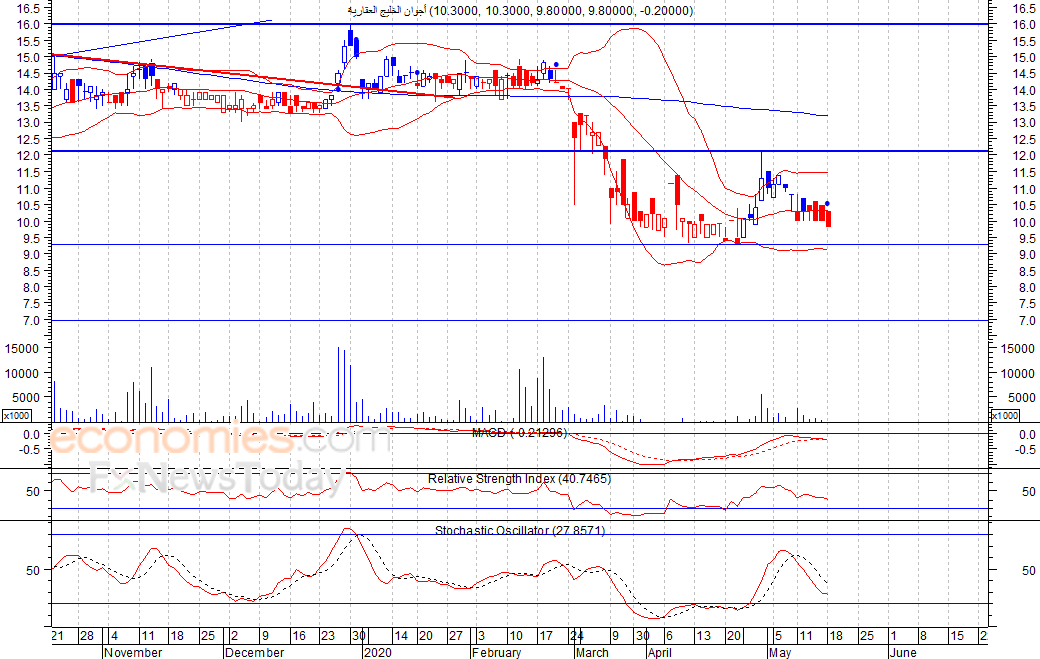Viewport: 1040px width, 659px height.
Task: Click the Relative Strength Index label
Action: (519, 479)
